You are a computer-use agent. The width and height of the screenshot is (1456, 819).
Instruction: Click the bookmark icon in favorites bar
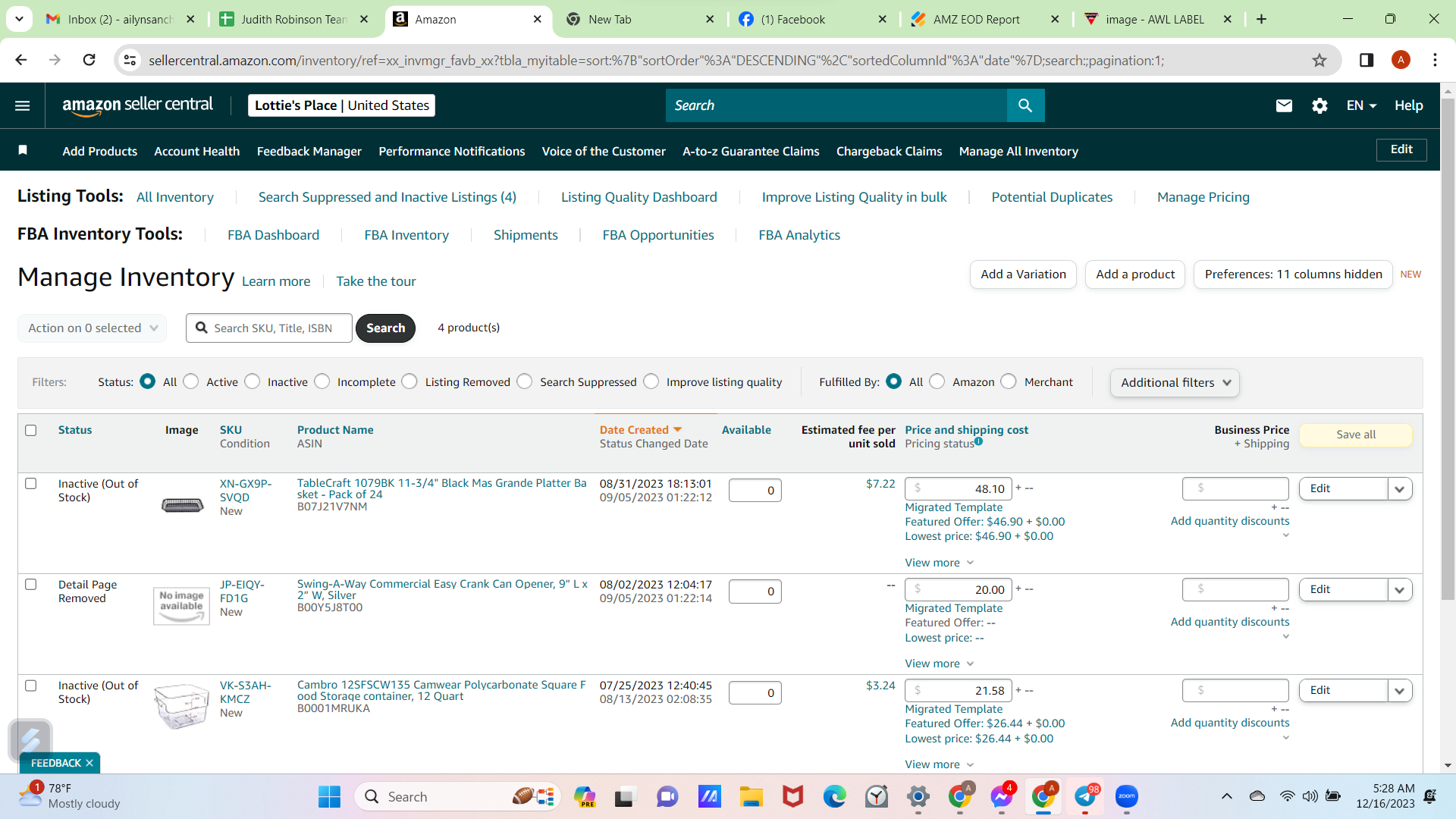(23, 150)
